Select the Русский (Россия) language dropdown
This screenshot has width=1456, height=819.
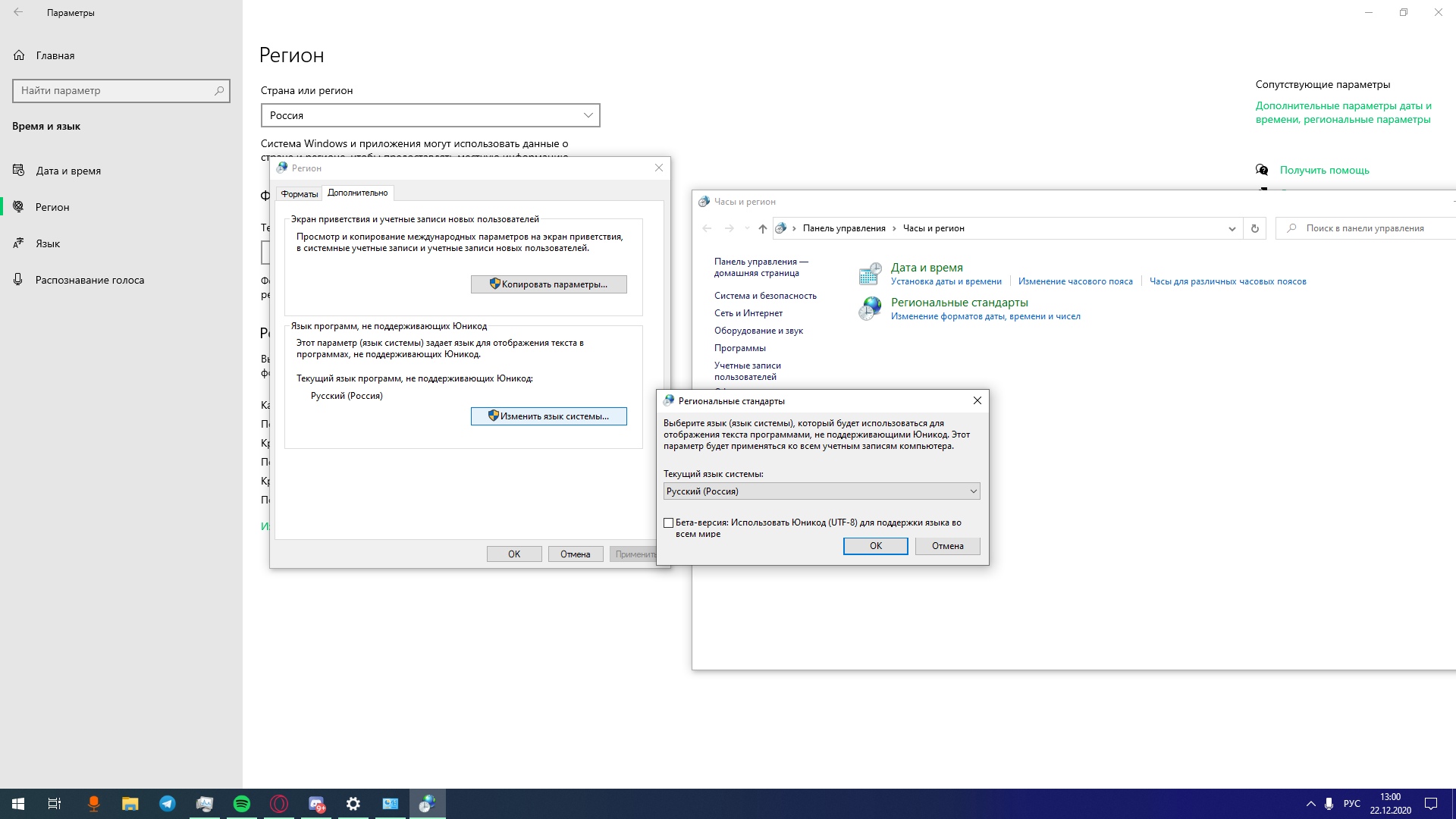tap(820, 491)
